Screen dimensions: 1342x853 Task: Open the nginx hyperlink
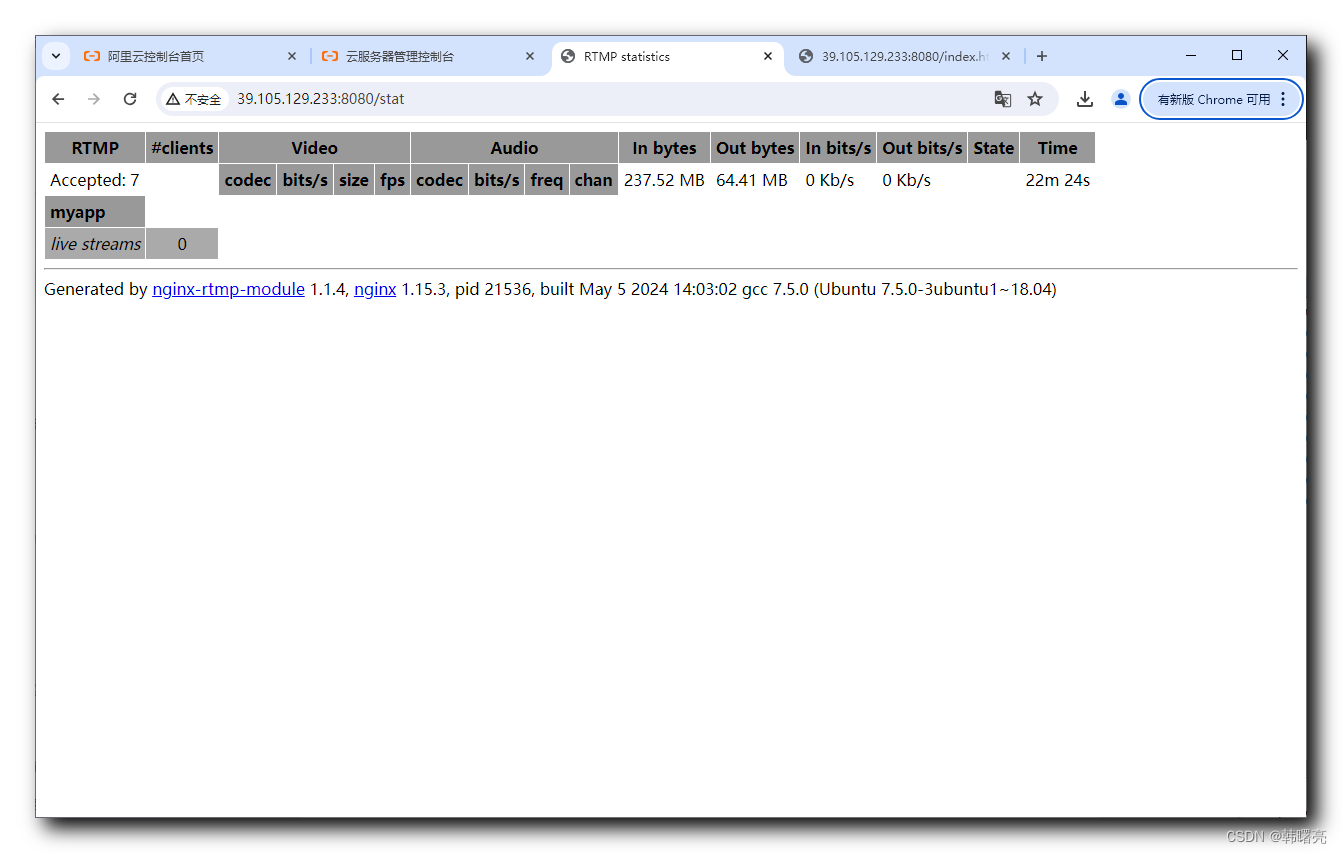coord(375,289)
